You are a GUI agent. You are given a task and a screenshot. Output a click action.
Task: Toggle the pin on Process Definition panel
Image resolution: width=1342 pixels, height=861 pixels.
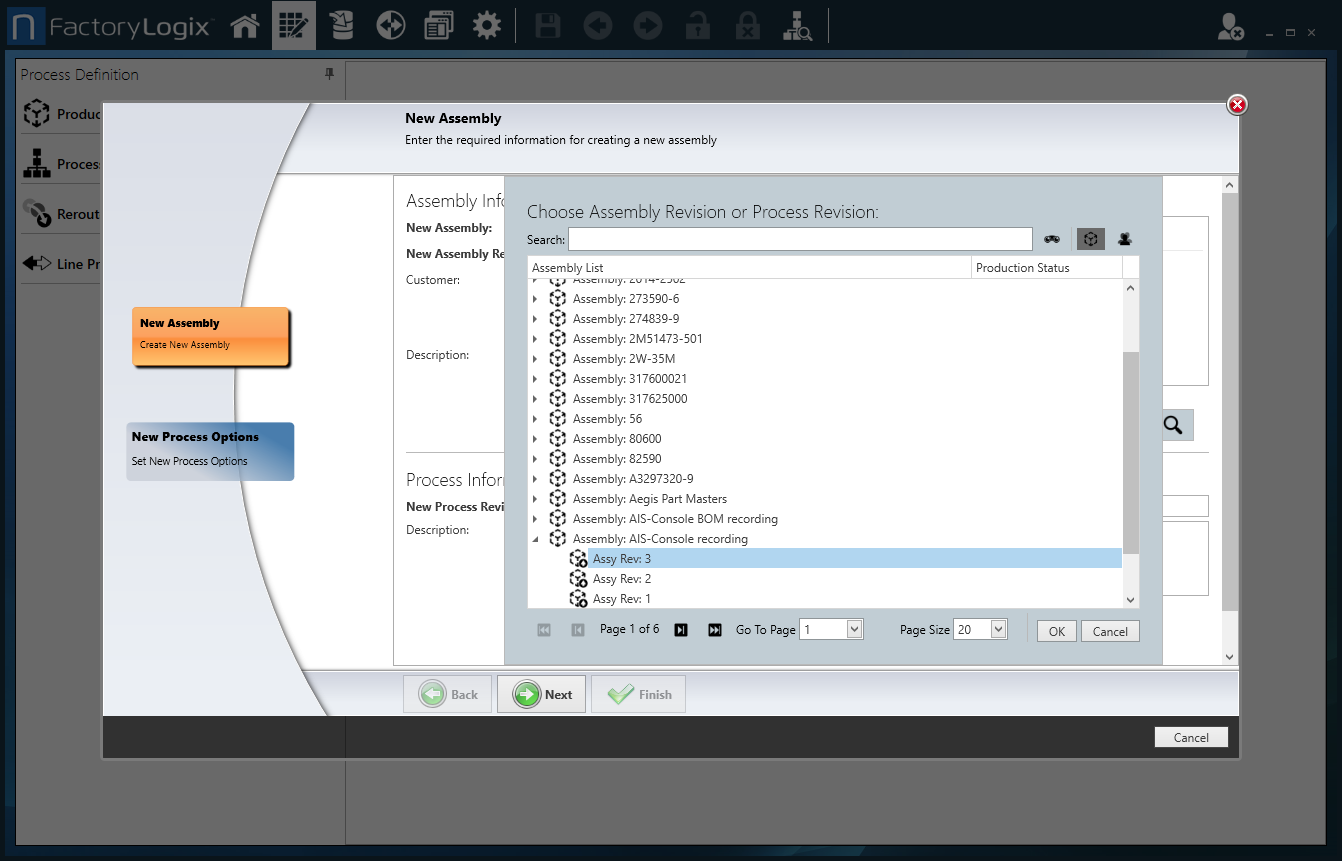pyautogui.click(x=329, y=74)
